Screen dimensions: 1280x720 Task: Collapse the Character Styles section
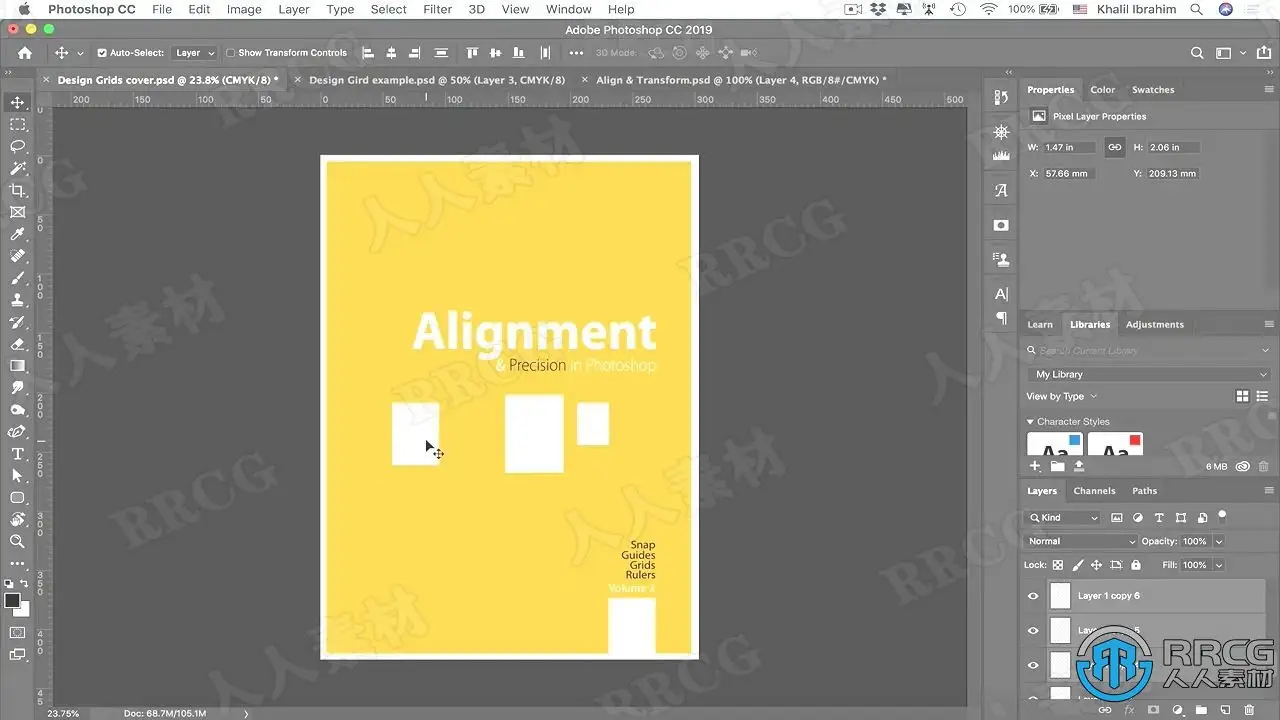1030,422
